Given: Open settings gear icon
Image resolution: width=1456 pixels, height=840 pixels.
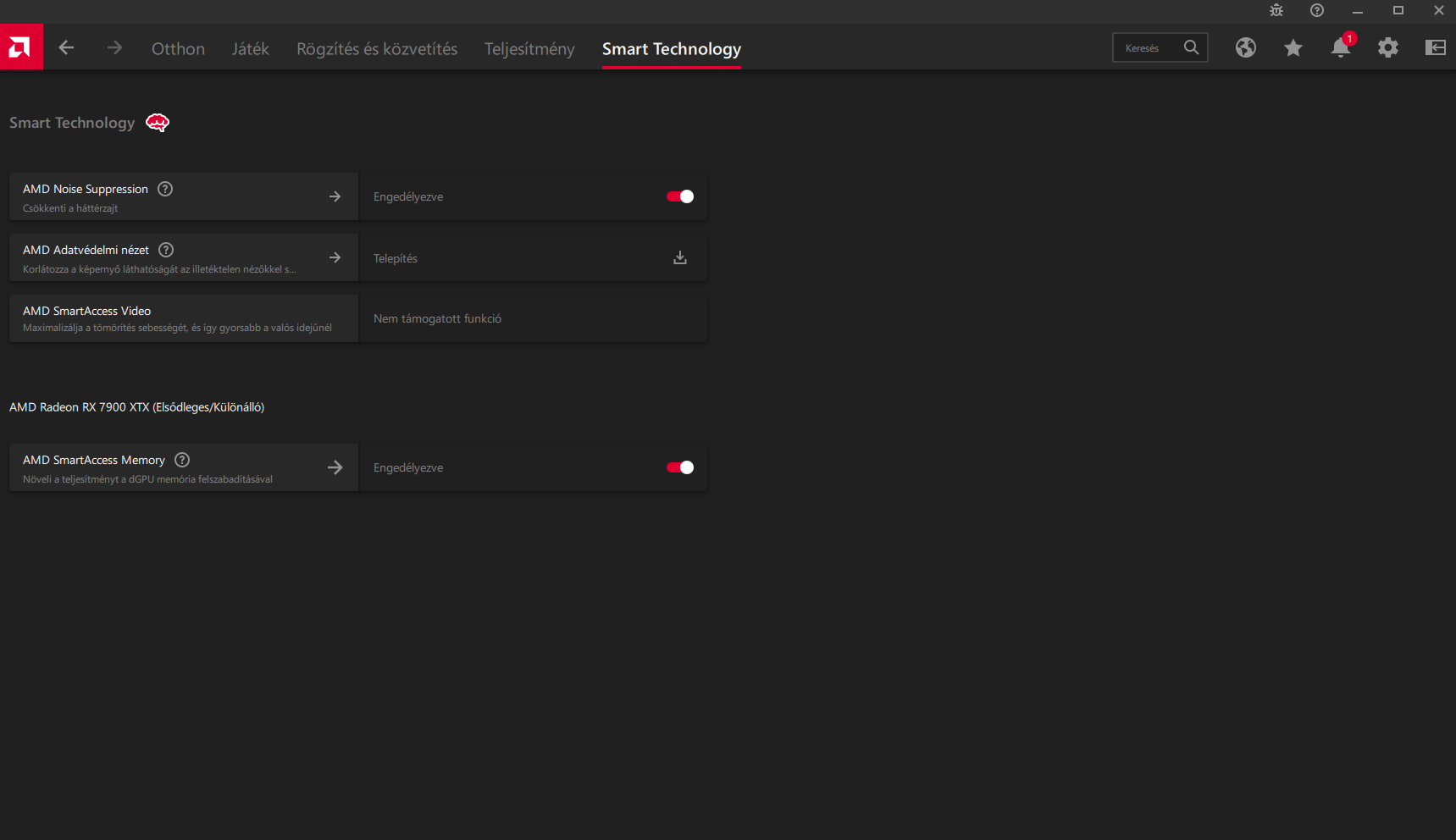Looking at the screenshot, I should coord(1387,48).
